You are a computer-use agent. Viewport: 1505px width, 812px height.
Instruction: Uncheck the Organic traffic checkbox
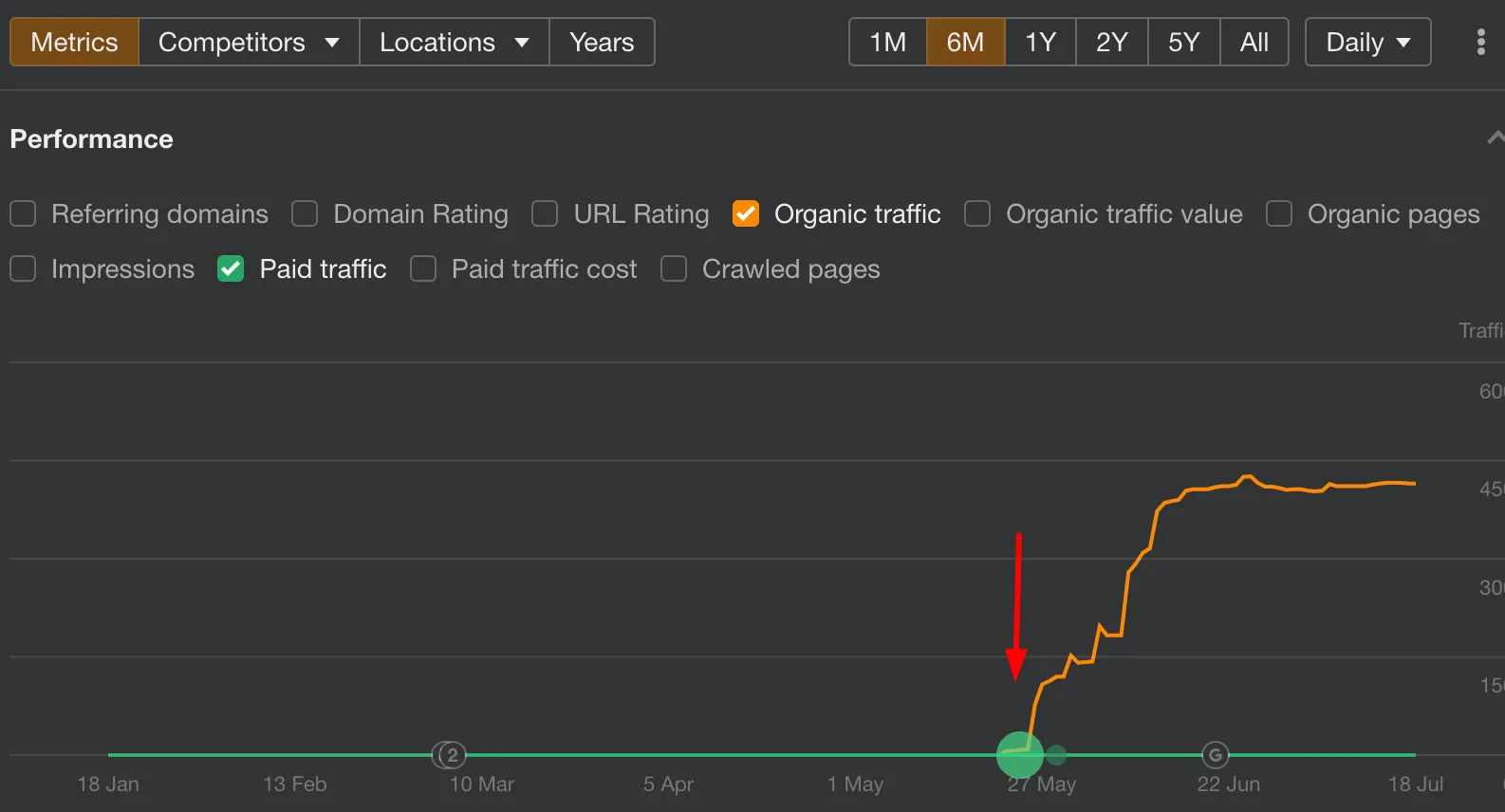click(x=746, y=213)
